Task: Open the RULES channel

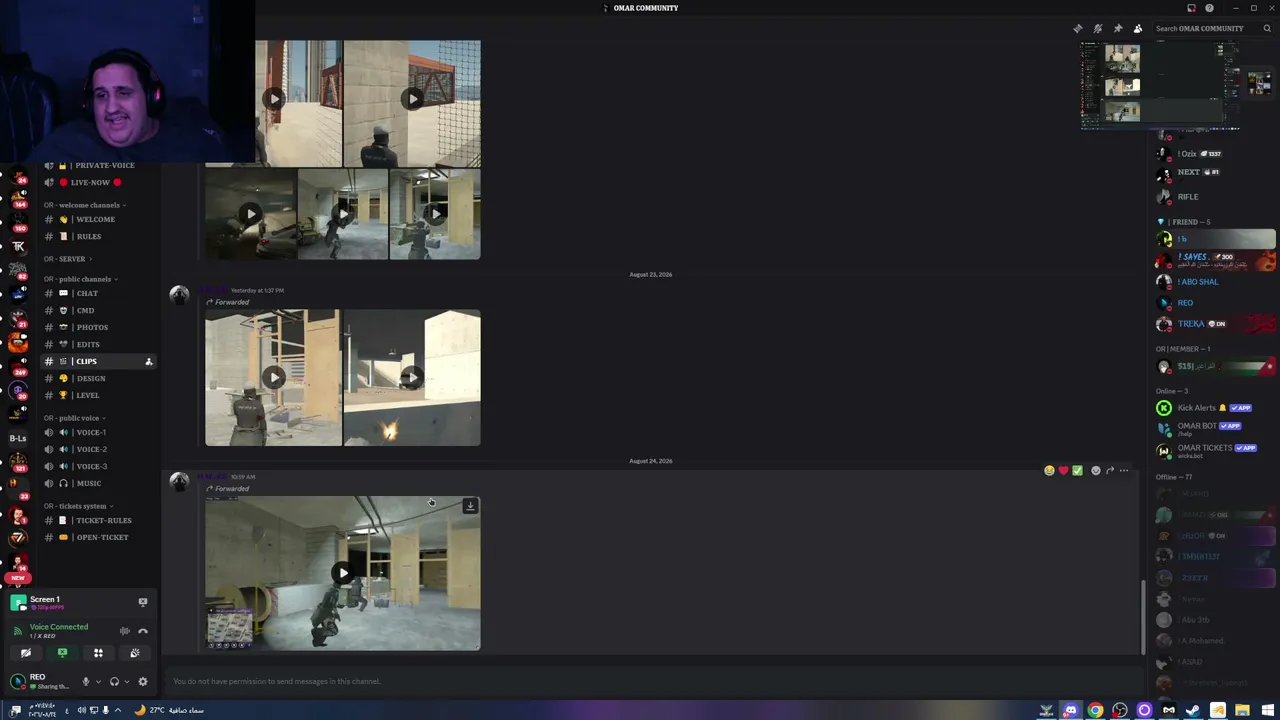Action: coord(98,236)
